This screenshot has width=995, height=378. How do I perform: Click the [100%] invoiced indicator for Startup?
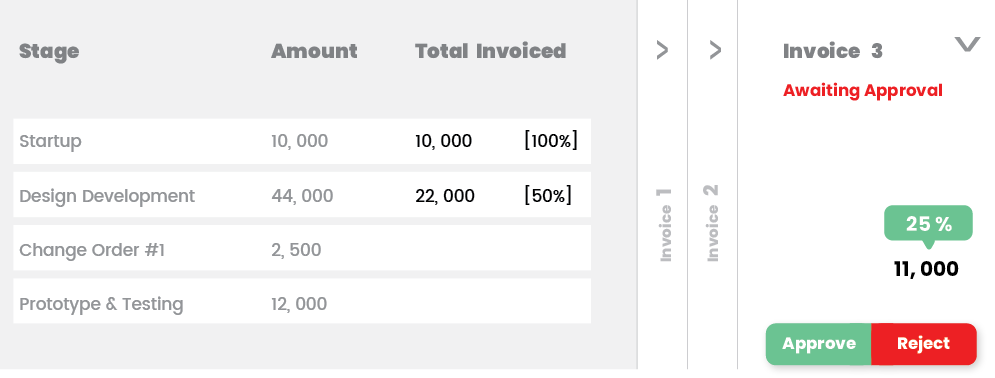click(x=551, y=141)
